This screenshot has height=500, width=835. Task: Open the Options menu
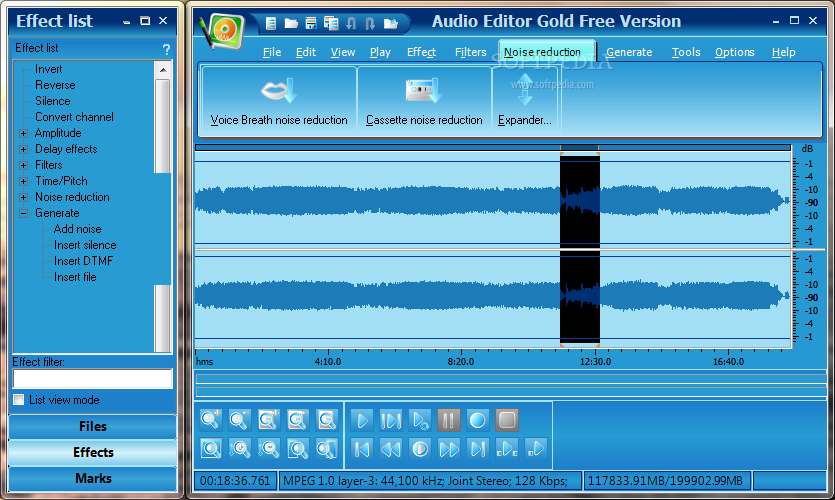[734, 52]
